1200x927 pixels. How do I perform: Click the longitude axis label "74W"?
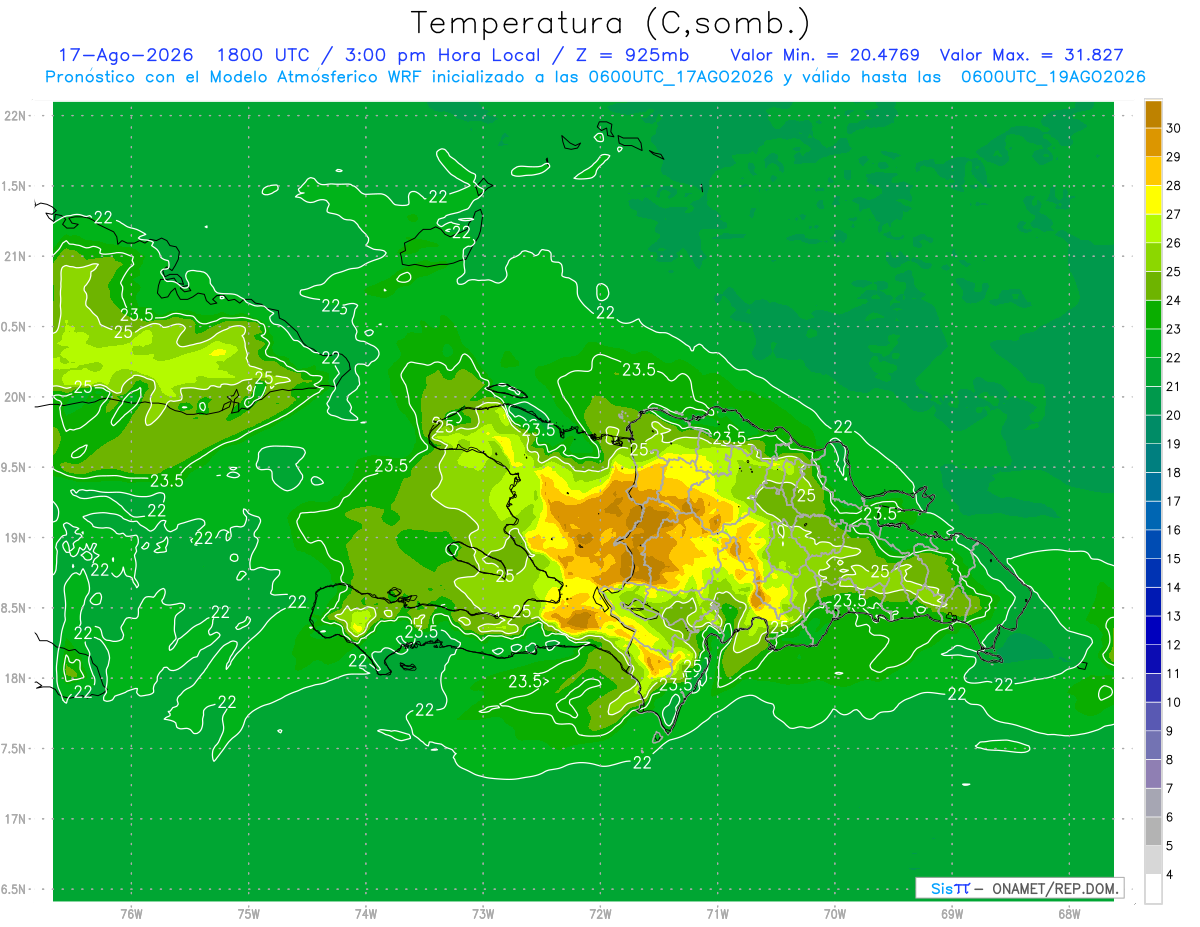(x=366, y=914)
